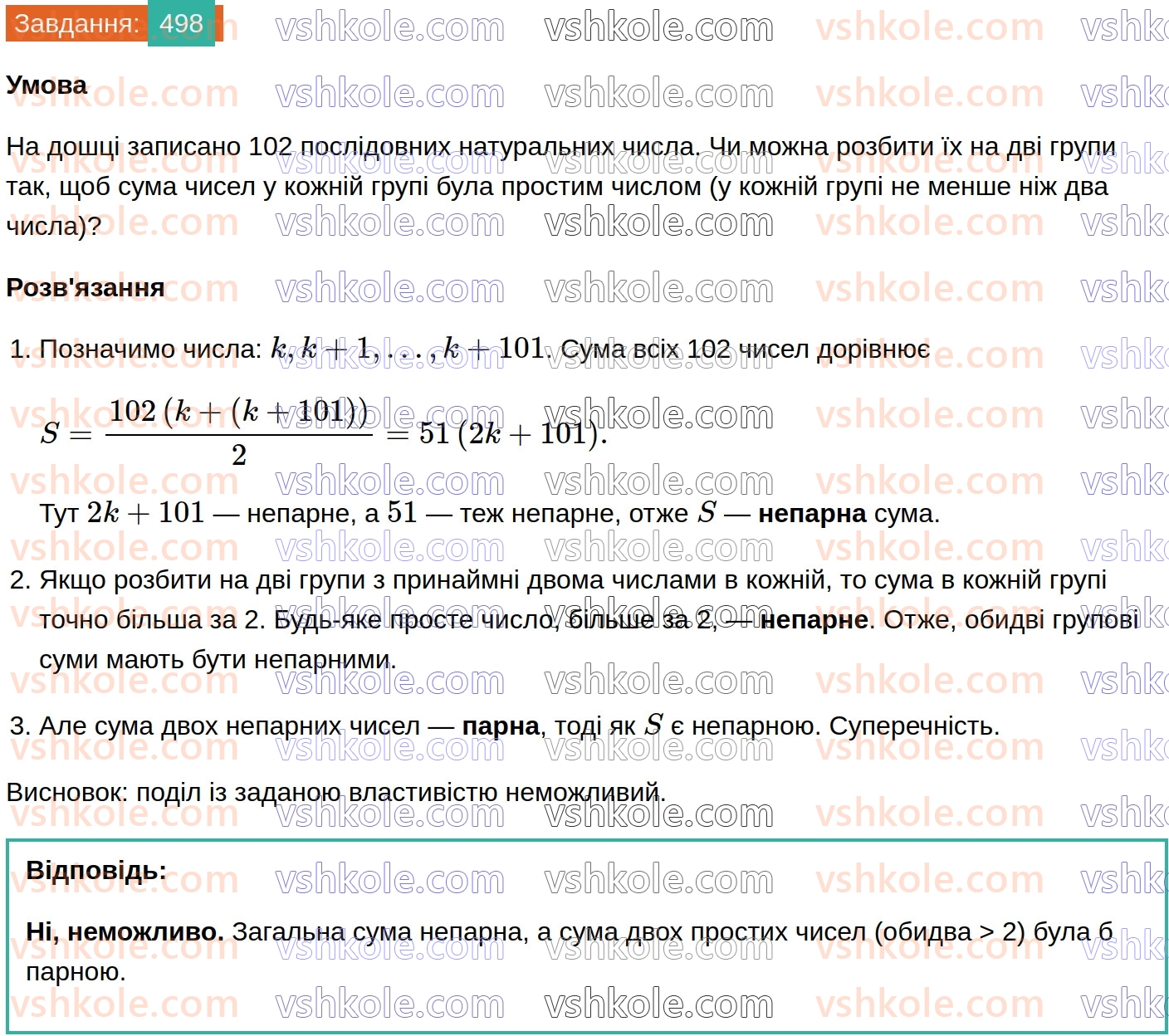The height and width of the screenshot is (1036, 1169).
Task: Click the Відповідь heading in the answer box
Action: [x=98, y=868]
